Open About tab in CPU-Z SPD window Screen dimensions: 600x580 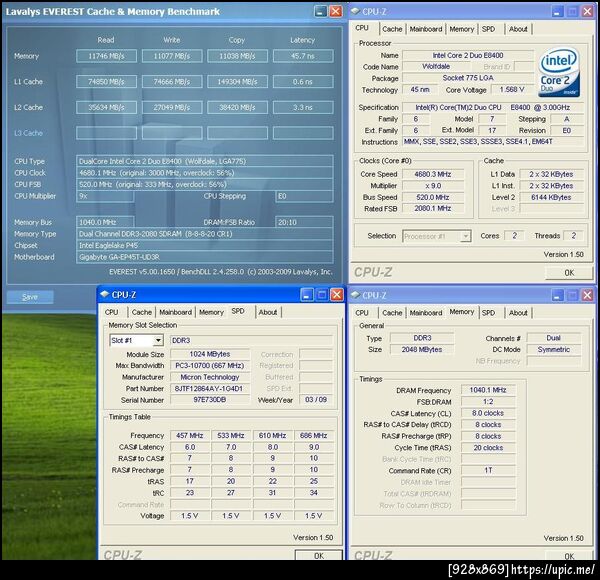coord(267,312)
